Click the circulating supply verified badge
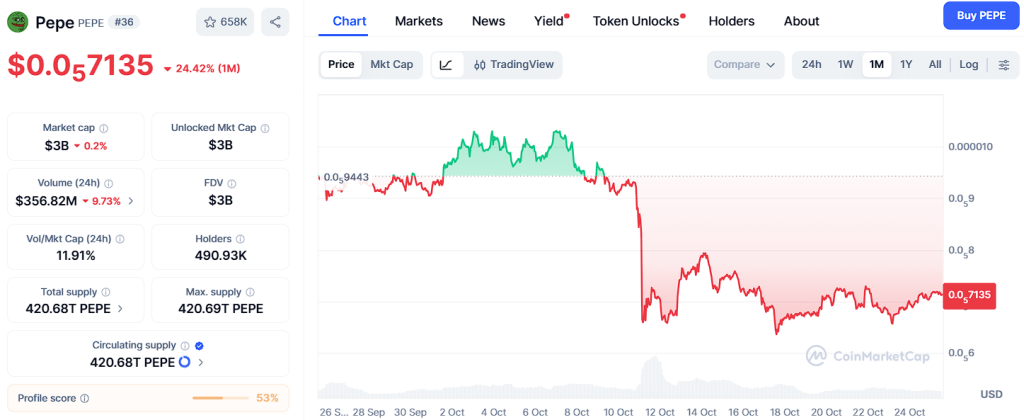This screenshot has width=1024, height=420. click(199, 346)
